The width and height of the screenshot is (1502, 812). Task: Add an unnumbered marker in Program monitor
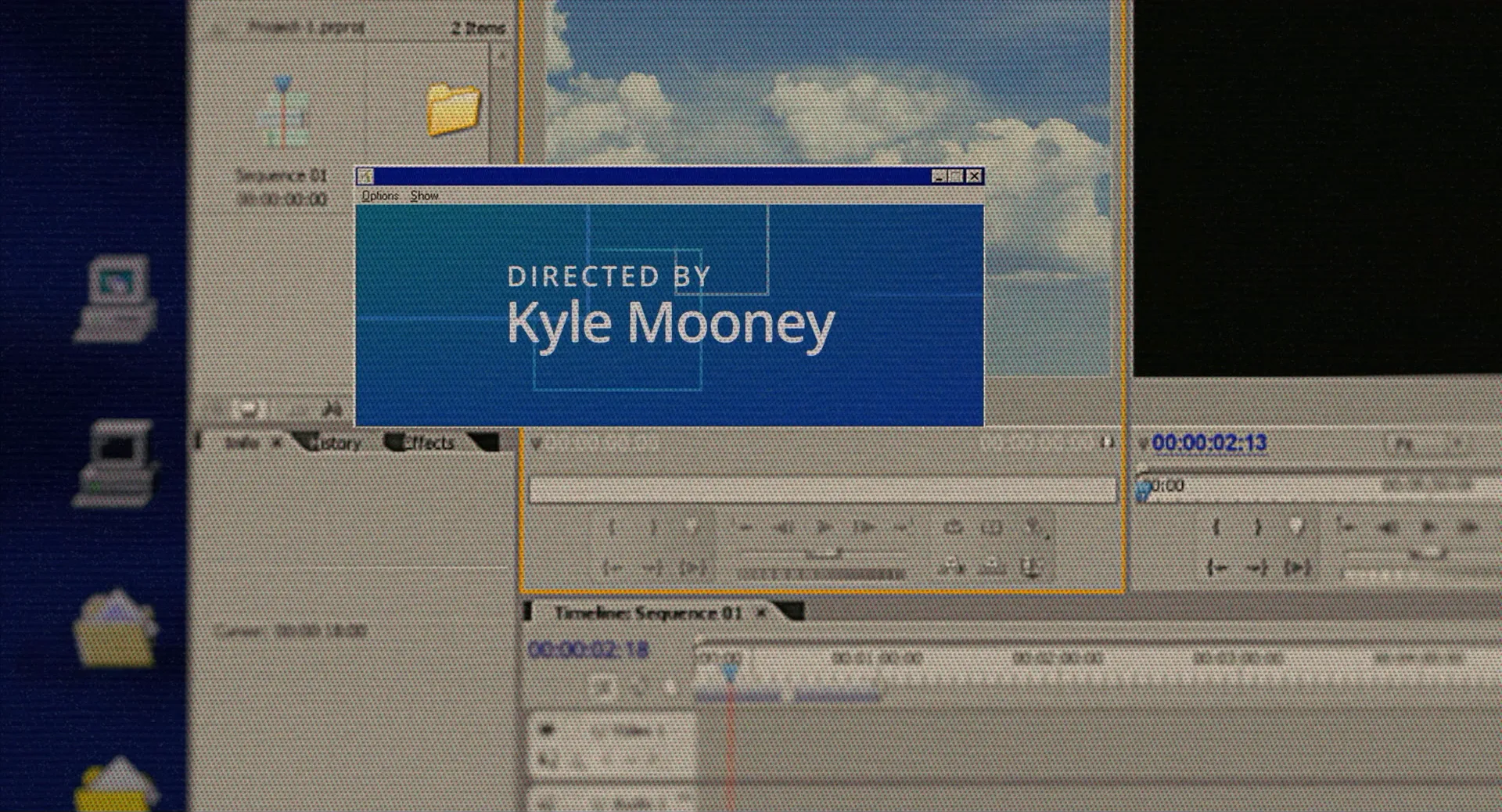point(1297,526)
